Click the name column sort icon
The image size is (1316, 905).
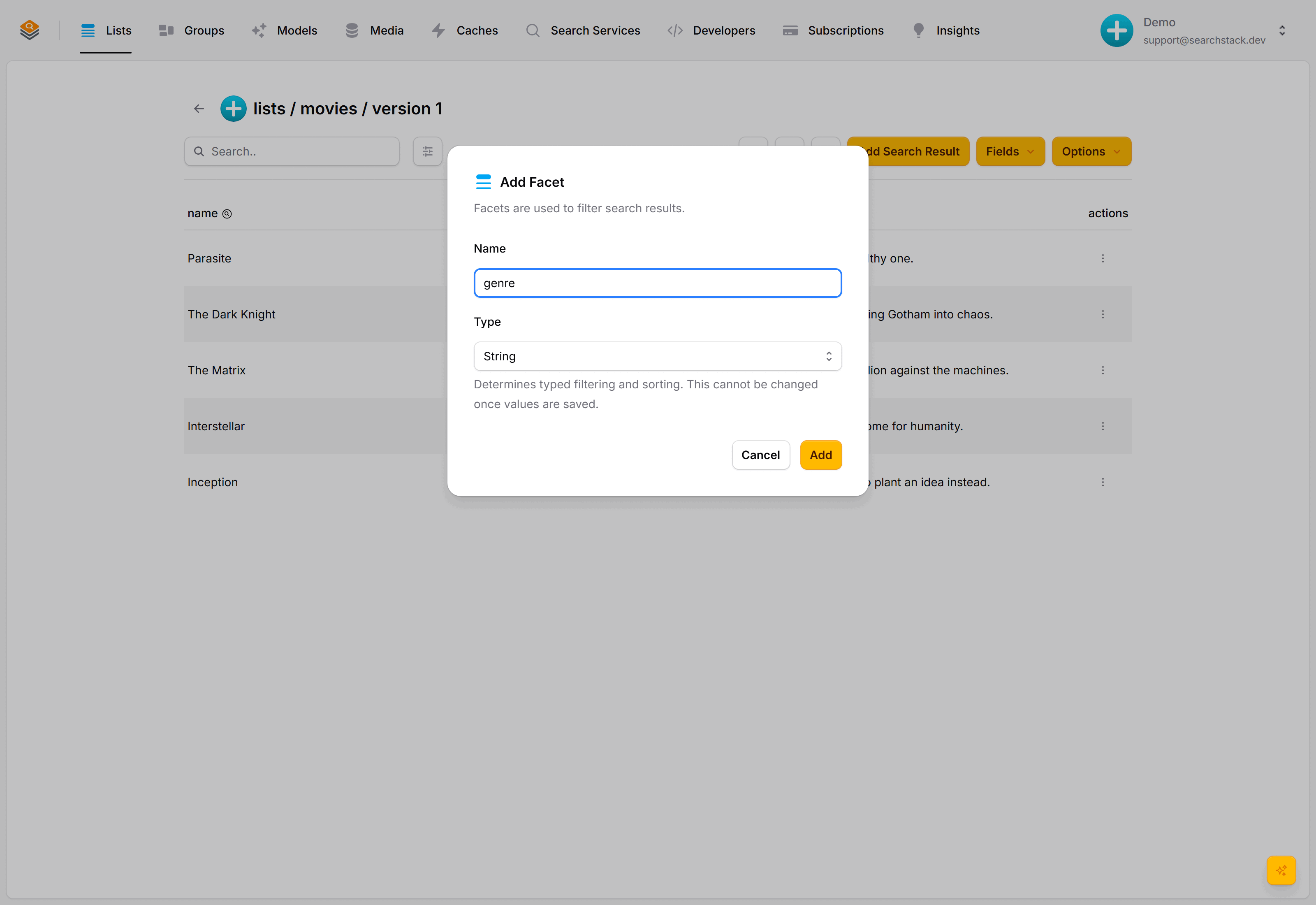coord(227,214)
